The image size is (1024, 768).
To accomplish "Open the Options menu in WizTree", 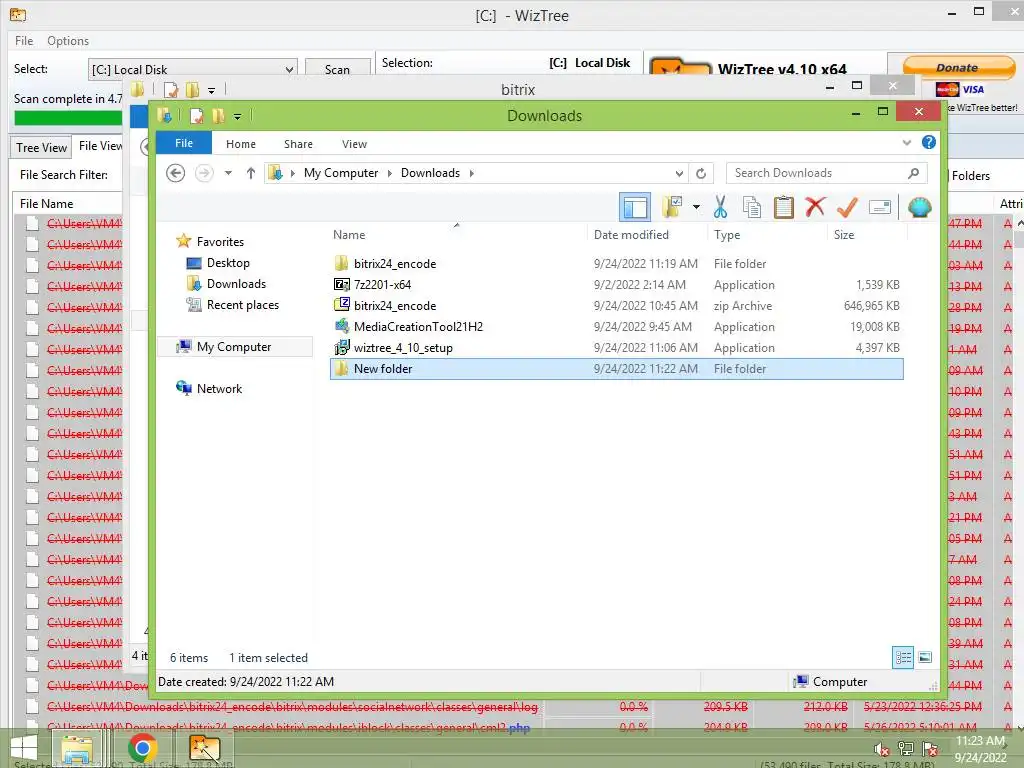I will [67, 40].
